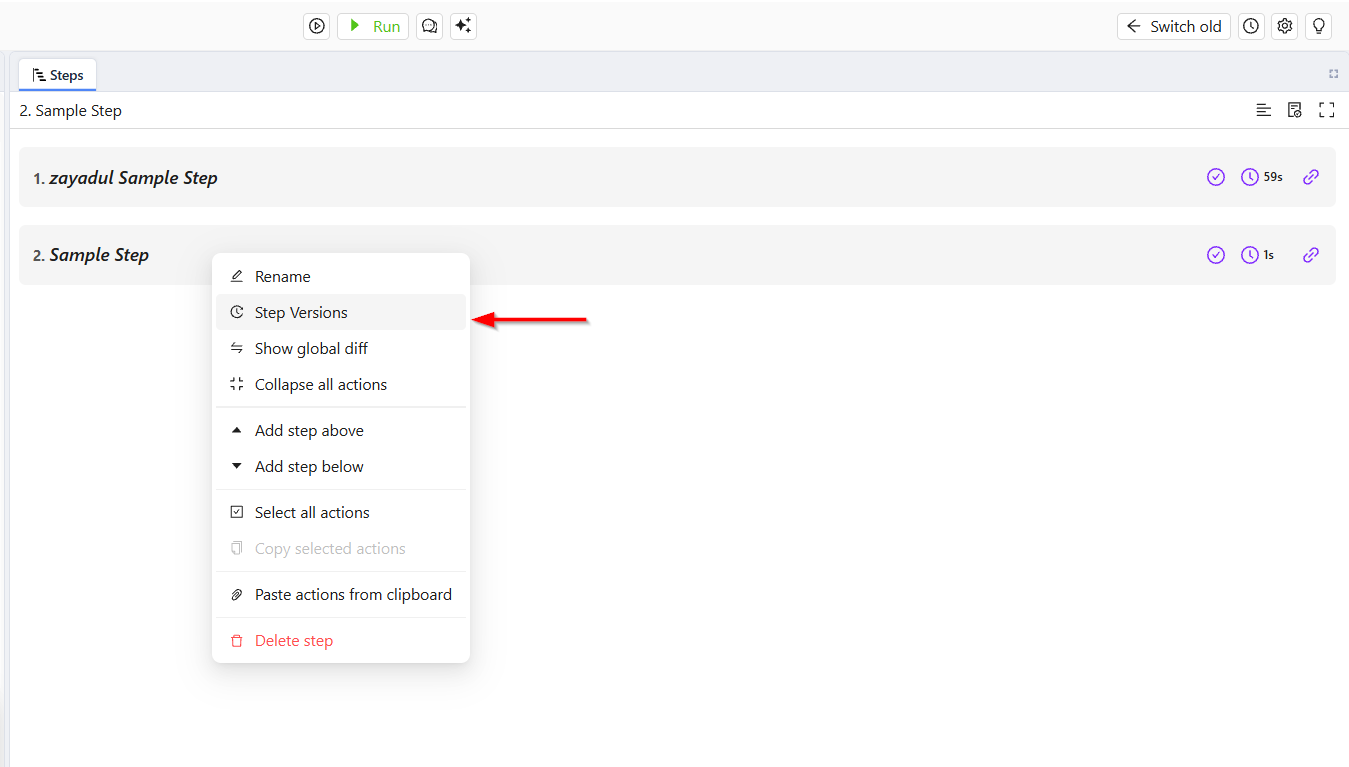Click the lightbulb icon in top bar

pos(1319,27)
